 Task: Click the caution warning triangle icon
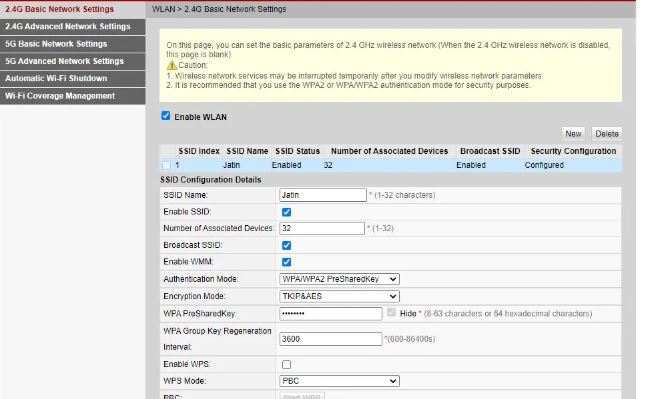pos(171,65)
